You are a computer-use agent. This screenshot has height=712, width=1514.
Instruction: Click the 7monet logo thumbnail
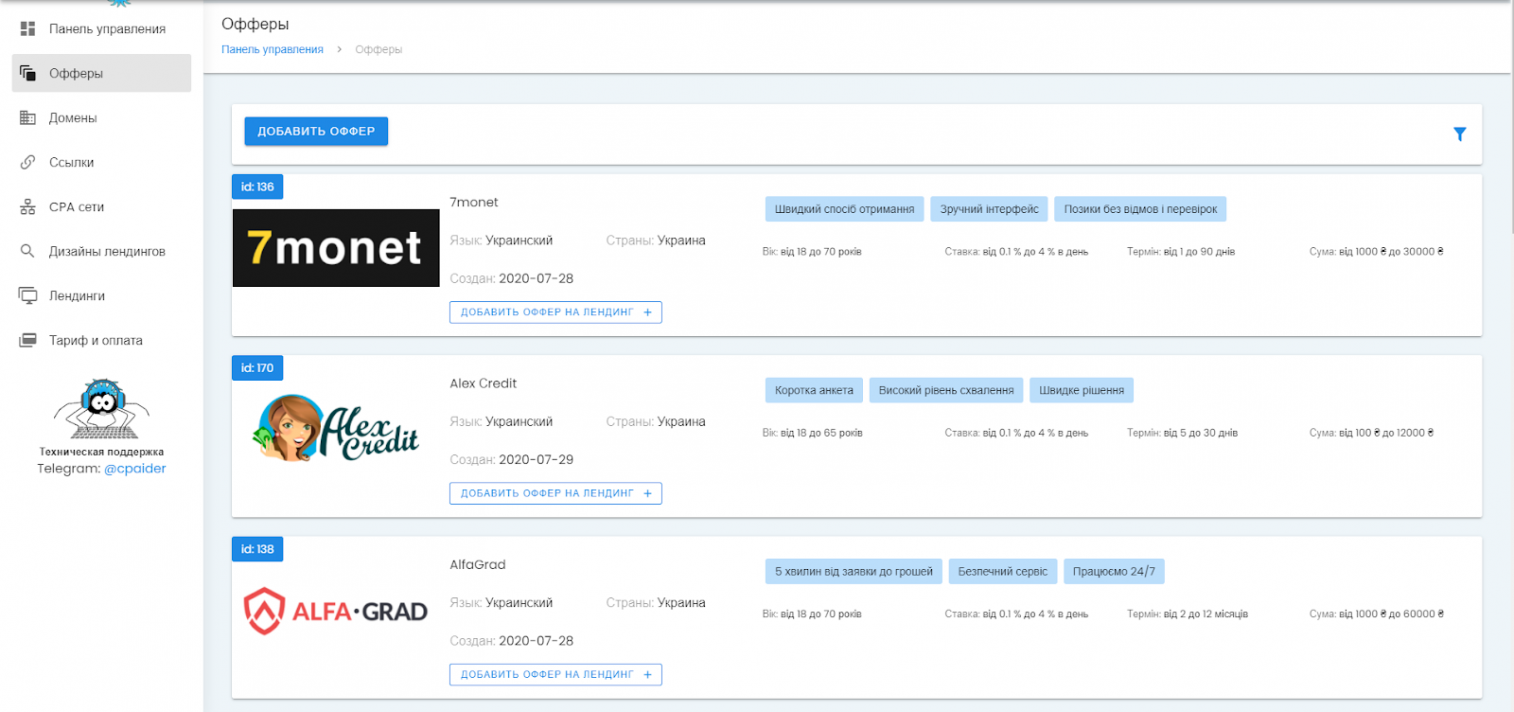[336, 248]
